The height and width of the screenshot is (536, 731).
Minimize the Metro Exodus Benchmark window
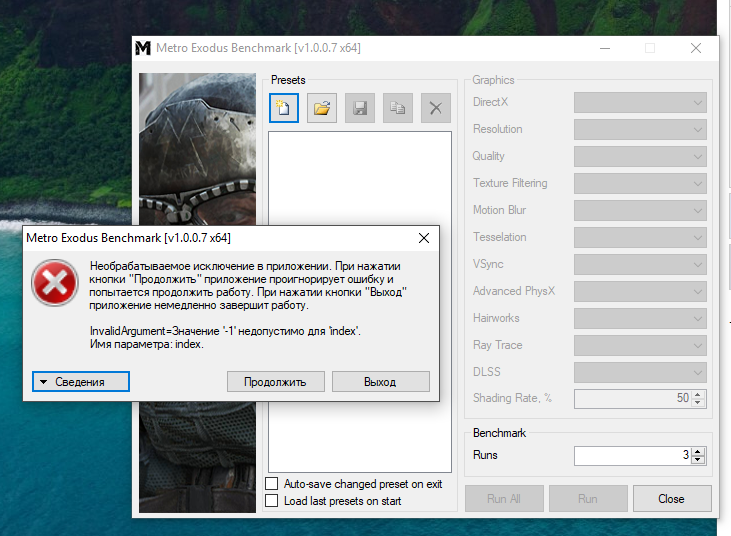click(605, 48)
